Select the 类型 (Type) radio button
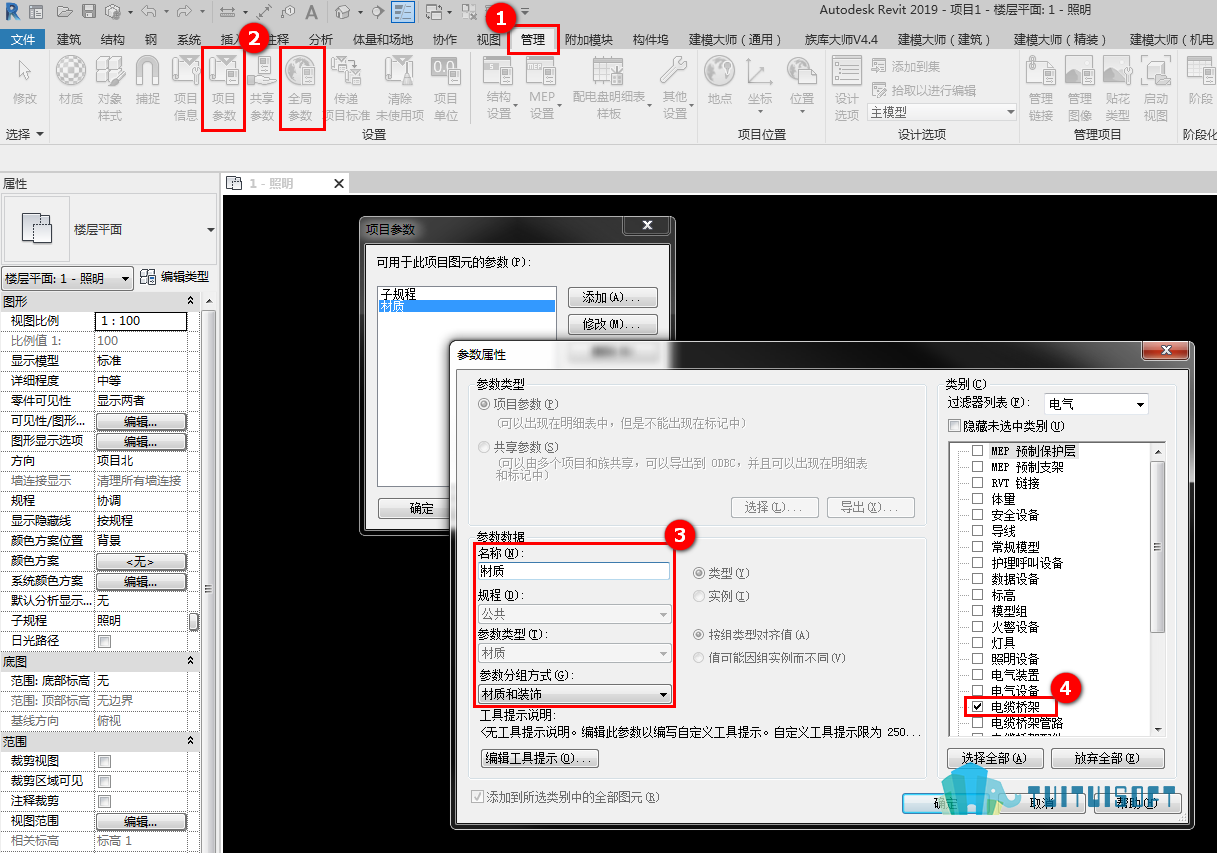Image resolution: width=1217 pixels, height=853 pixels. (x=700, y=573)
